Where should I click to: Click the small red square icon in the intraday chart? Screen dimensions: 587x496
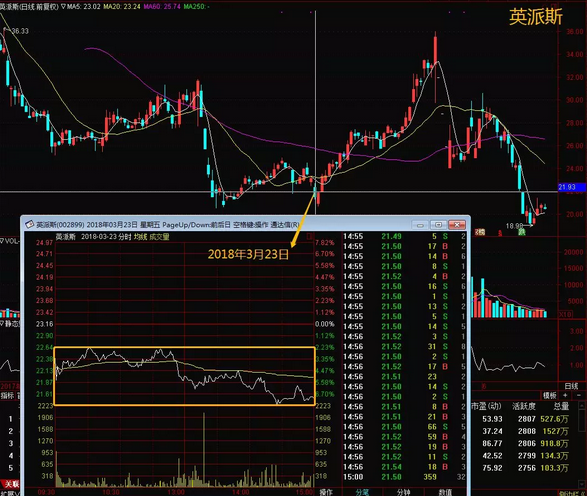tap(309, 237)
